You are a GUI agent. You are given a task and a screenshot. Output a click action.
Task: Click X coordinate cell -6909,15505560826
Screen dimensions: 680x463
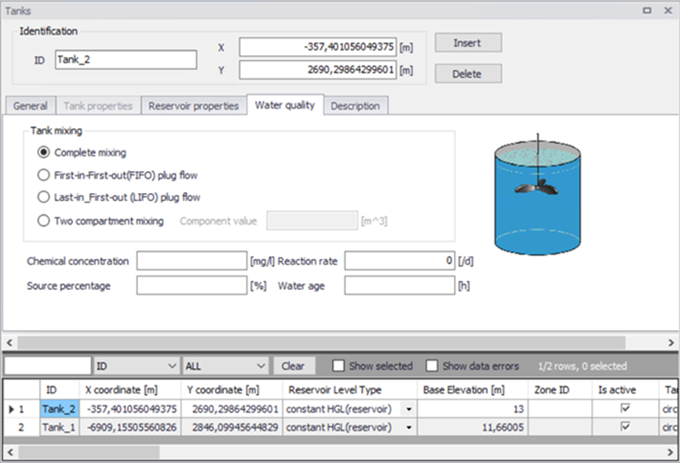[x=130, y=427]
